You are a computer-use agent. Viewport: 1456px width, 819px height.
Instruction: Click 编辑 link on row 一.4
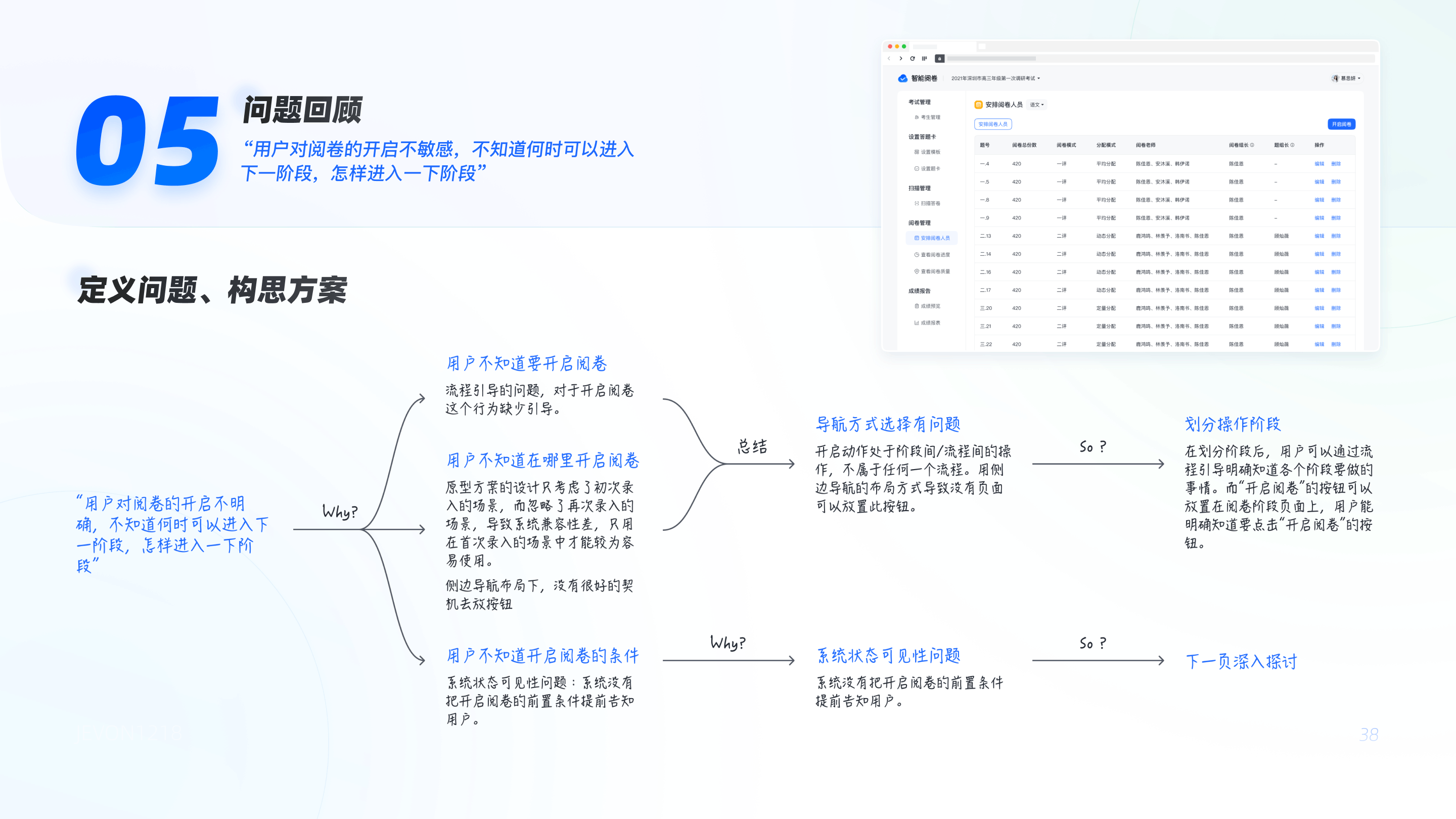click(x=1319, y=164)
